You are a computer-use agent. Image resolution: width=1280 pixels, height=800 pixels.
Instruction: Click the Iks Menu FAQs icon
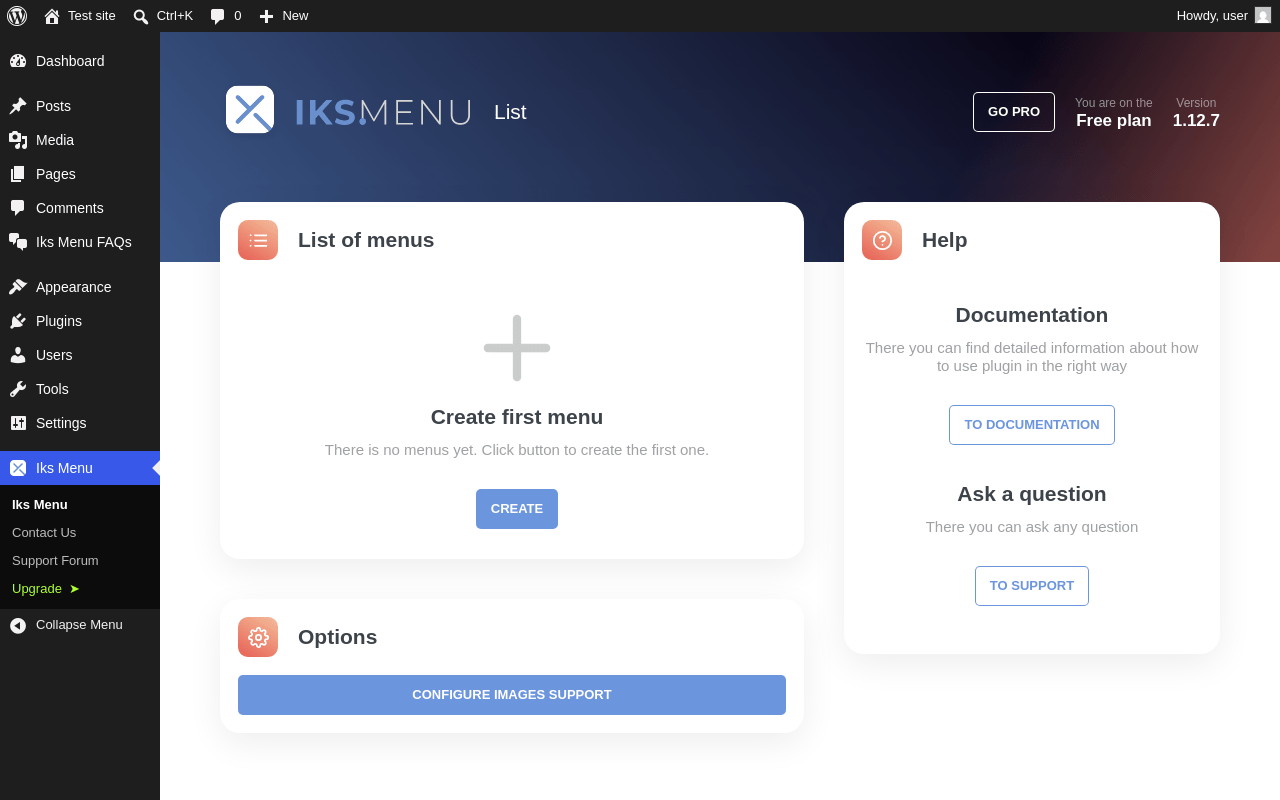pos(18,242)
